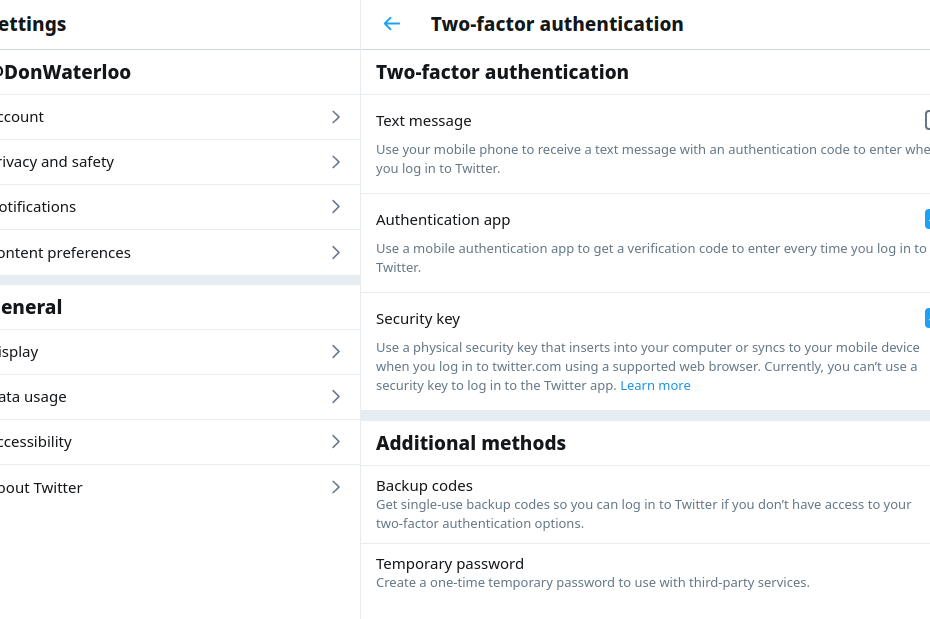The image size is (930, 619).
Task: Uncheck the Security key checkbox
Action: pyautogui.click(x=926, y=319)
